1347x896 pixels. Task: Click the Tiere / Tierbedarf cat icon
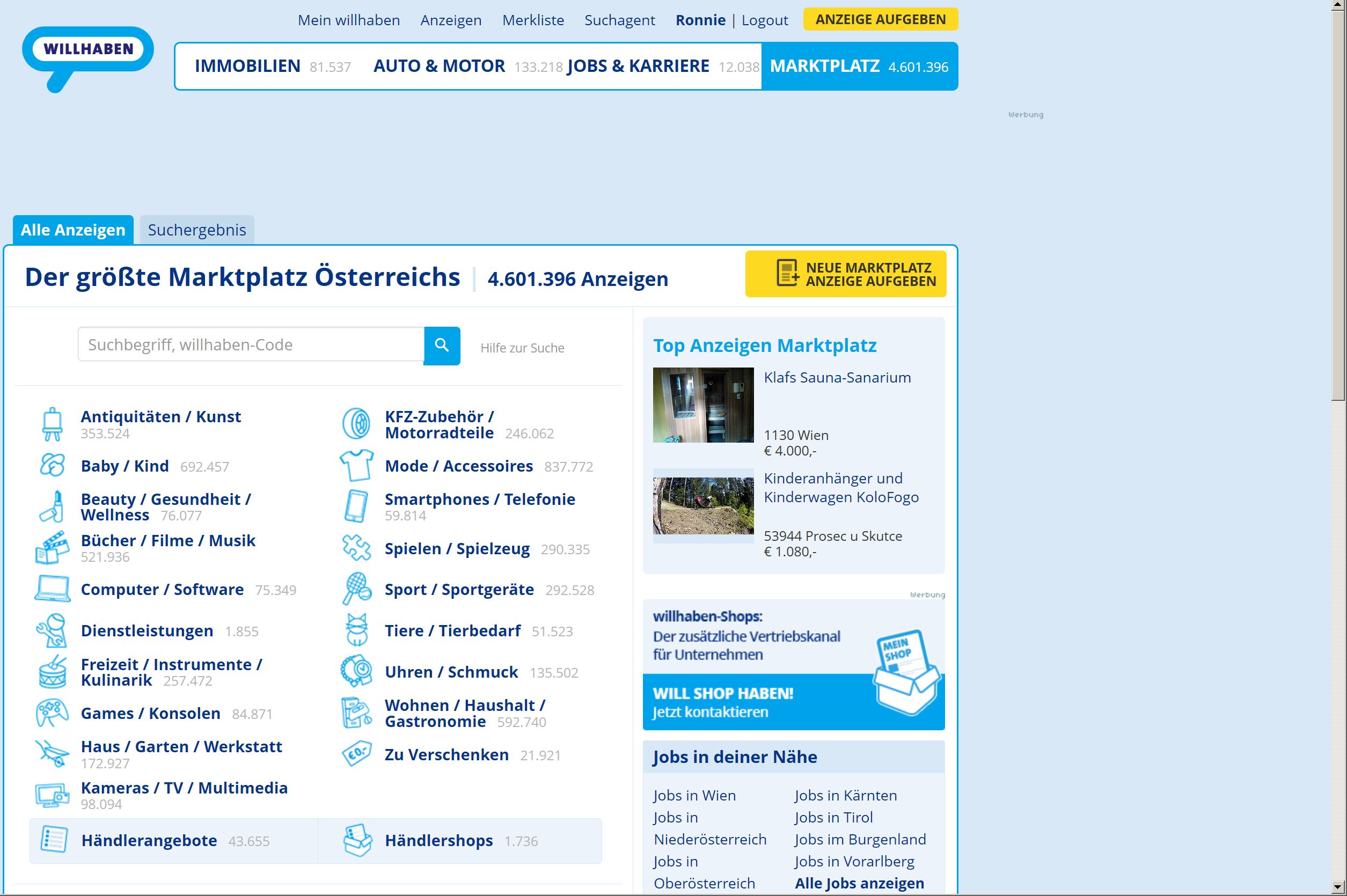(x=357, y=630)
